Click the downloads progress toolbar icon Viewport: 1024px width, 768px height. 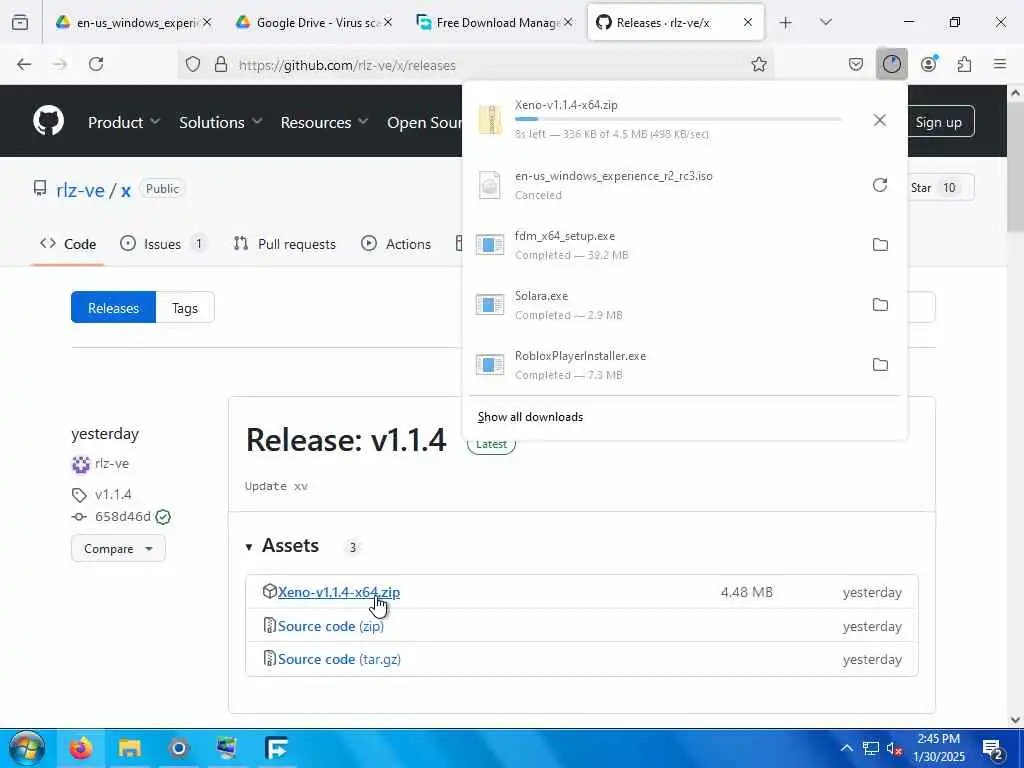[891, 64]
